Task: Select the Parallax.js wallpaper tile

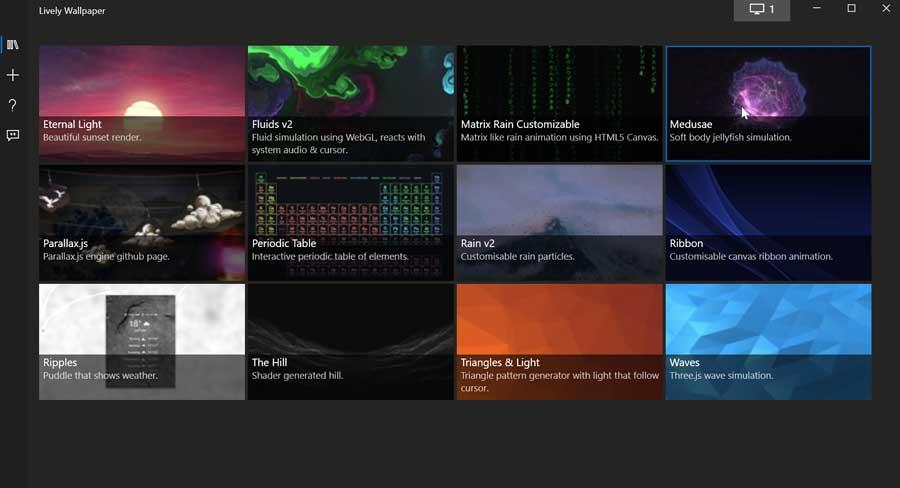Action: [x=142, y=223]
